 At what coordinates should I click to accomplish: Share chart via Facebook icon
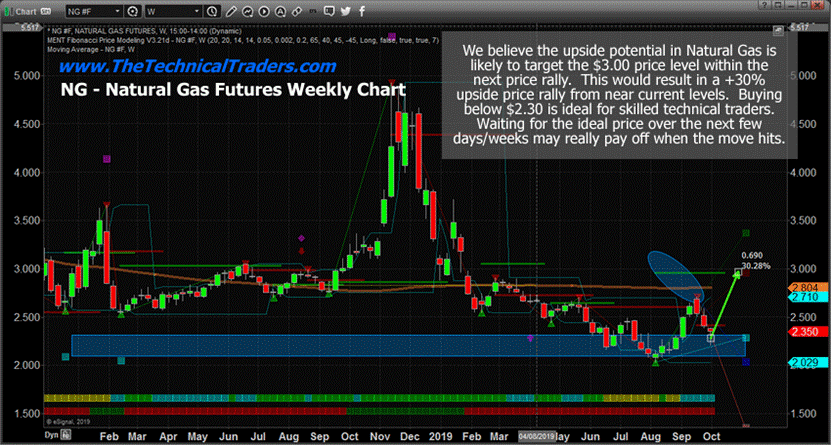(362, 10)
